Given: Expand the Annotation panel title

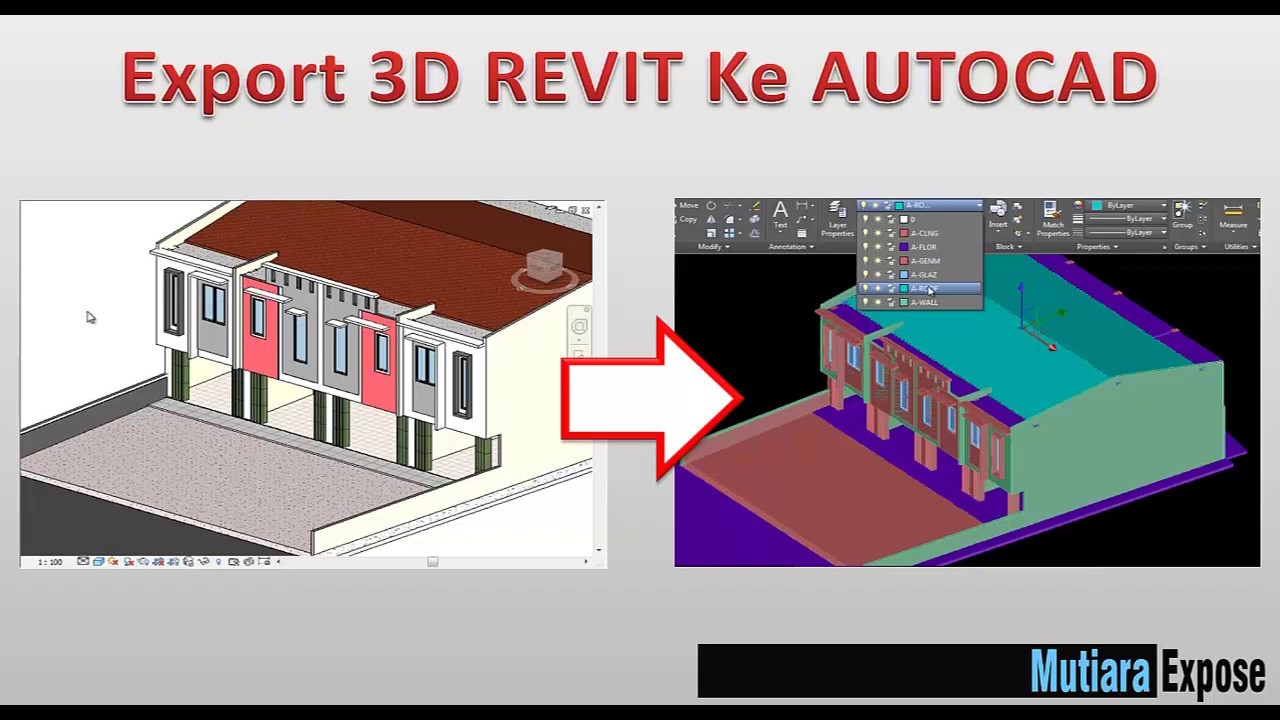Looking at the screenshot, I should point(791,246).
